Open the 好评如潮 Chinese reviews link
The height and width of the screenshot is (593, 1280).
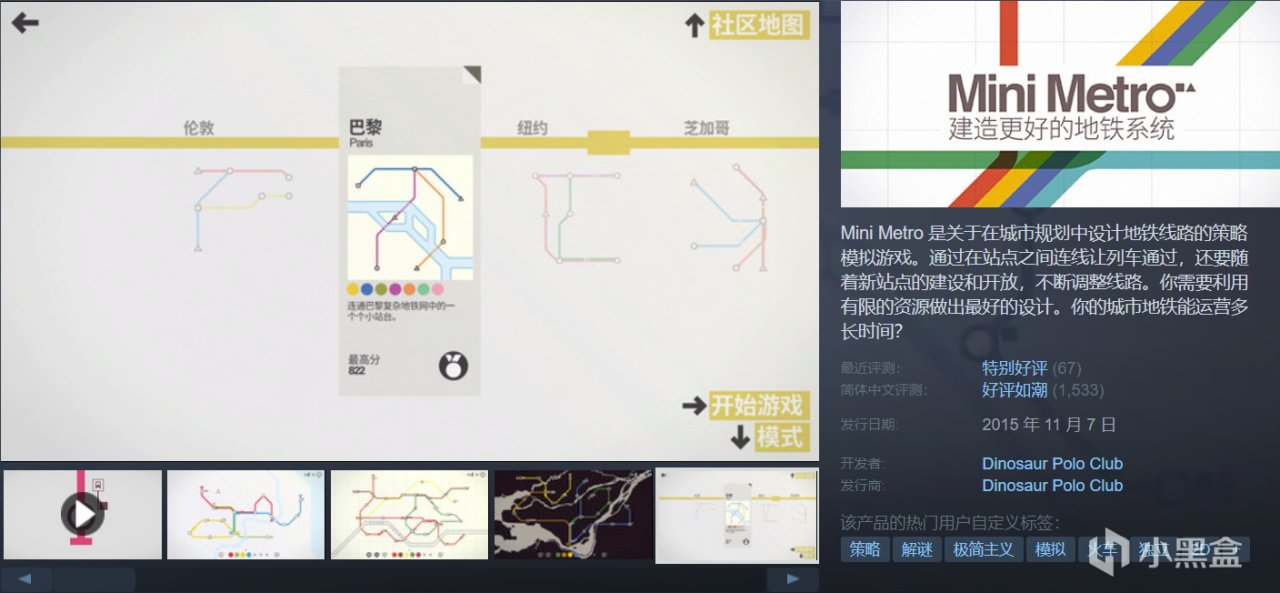1014,390
